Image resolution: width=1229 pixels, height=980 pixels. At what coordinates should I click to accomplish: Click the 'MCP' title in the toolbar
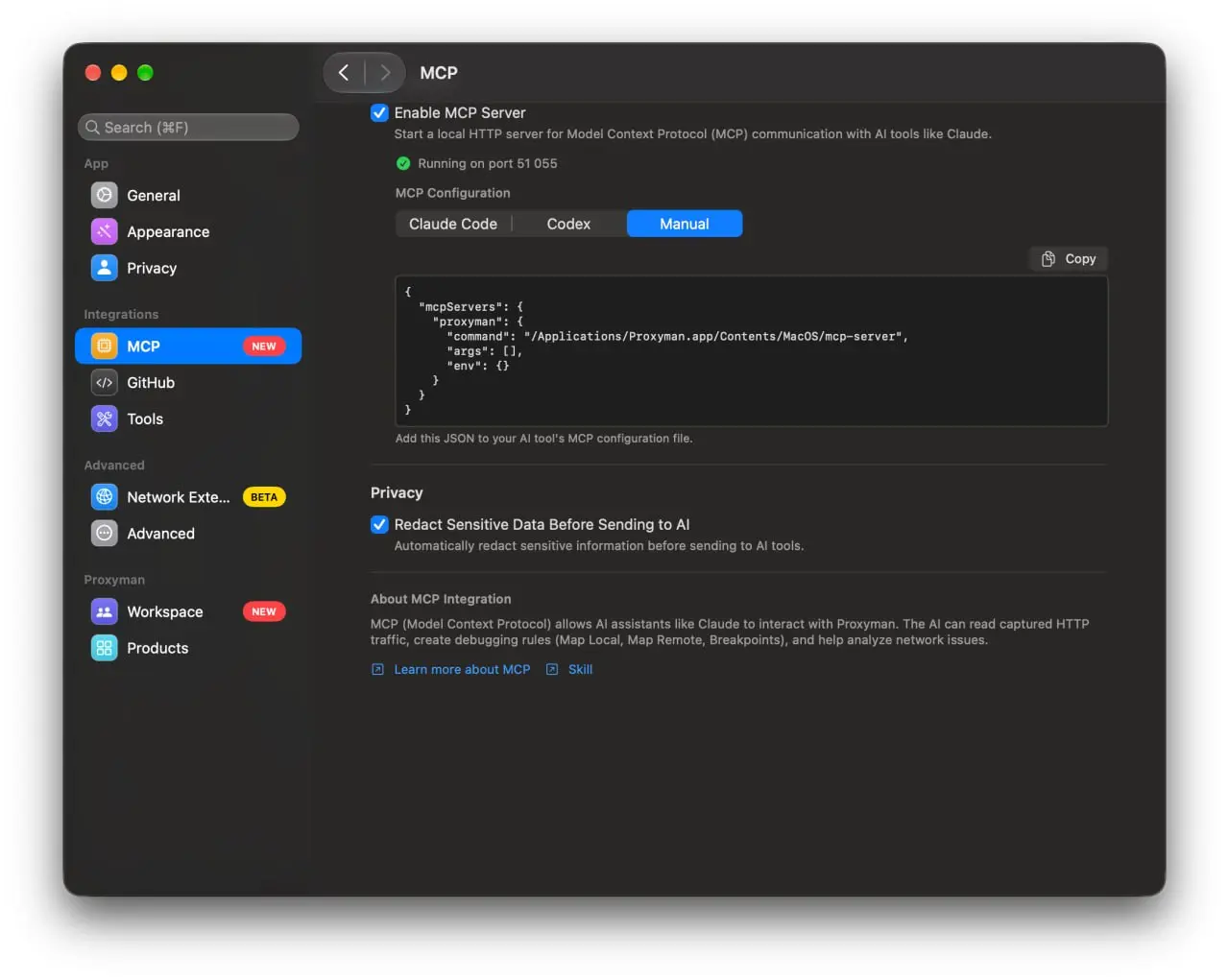(439, 73)
